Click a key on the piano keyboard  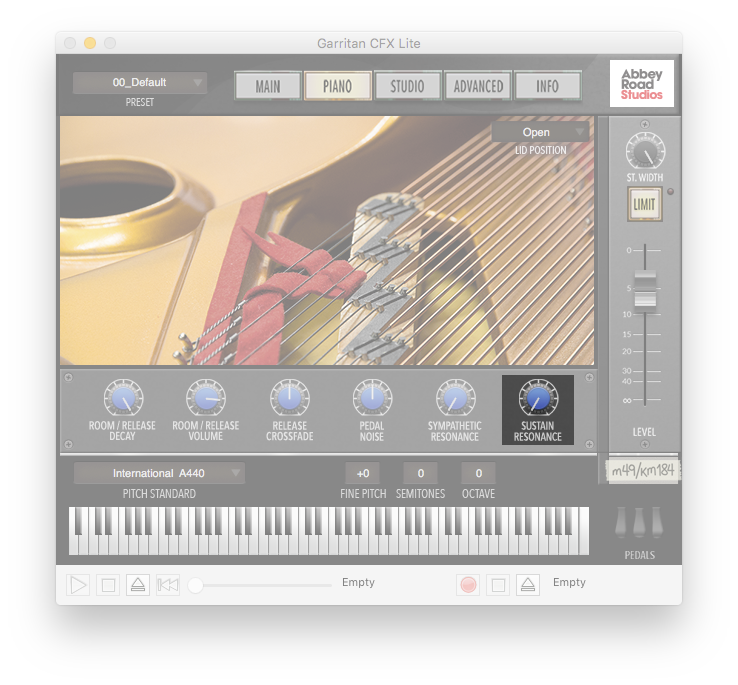click(x=329, y=531)
